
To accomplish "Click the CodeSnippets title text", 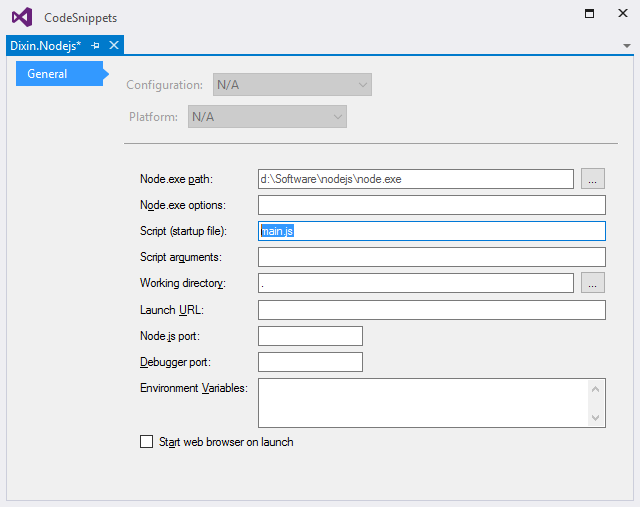I will 80,18.
